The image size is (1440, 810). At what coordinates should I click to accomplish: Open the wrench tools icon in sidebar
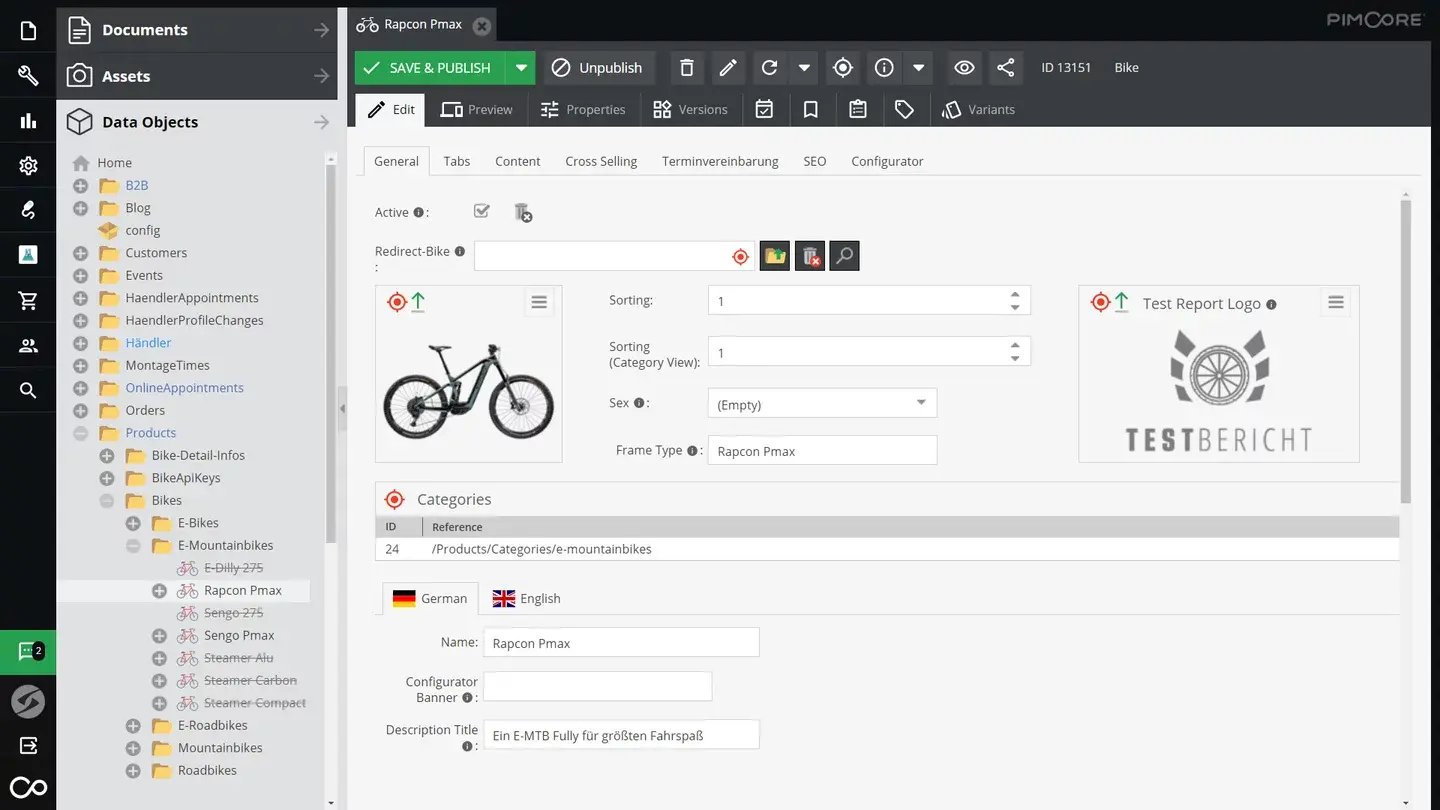pyautogui.click(x=28, y=76)
